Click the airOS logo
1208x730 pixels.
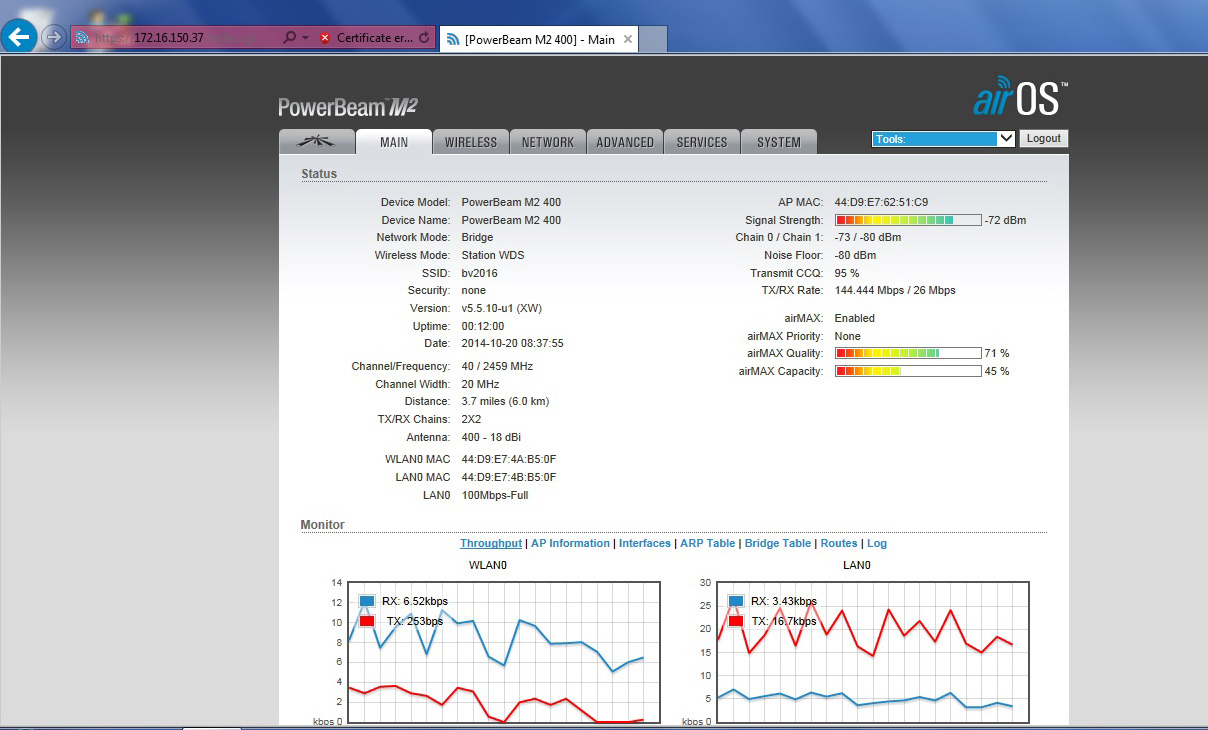[x=1019, y=98]
